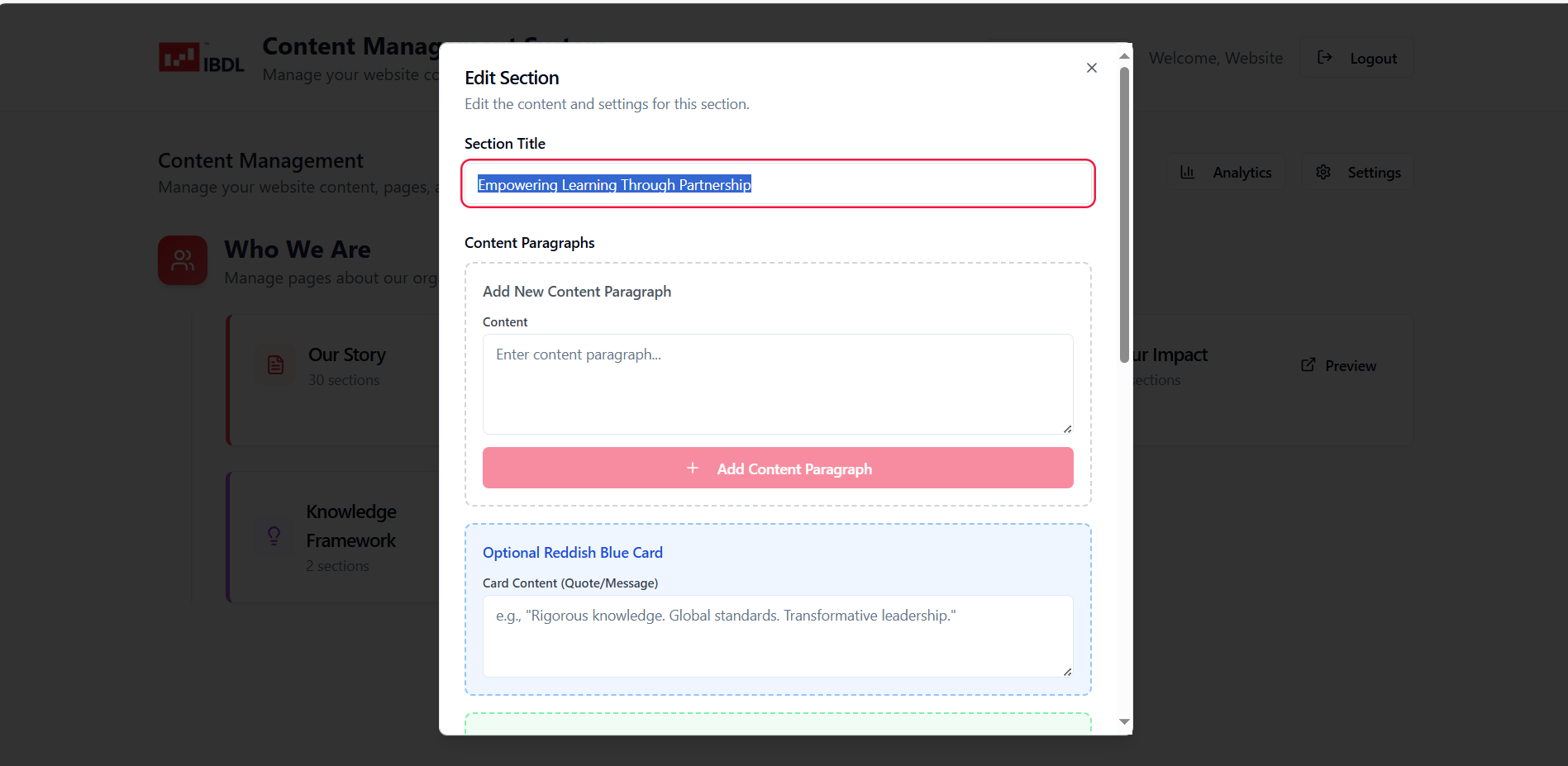The image size is (1568, 766).
Task: Click the IBDL logo
Action: (201, 58)
